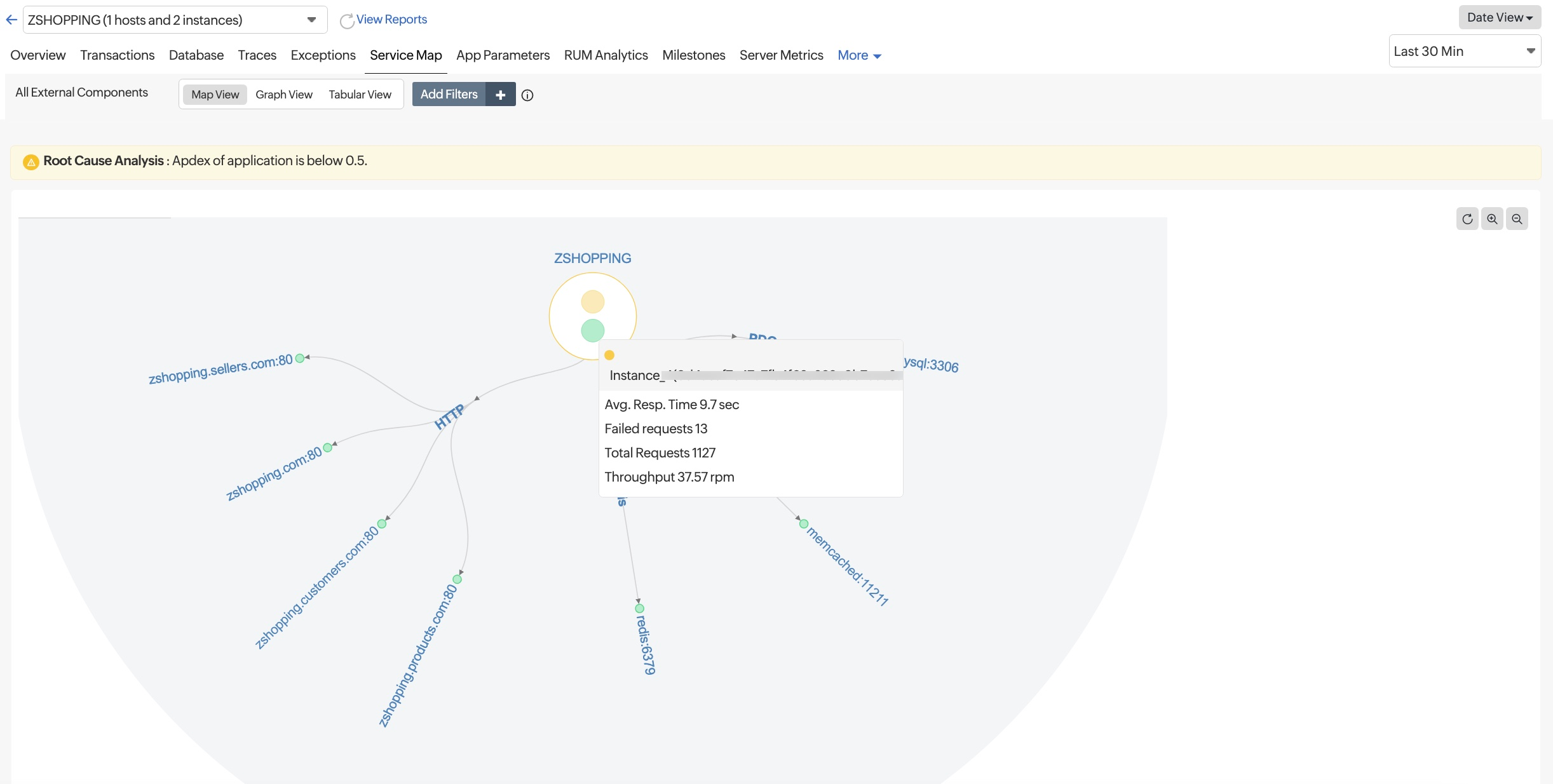Click the info icon next to filters

click(527, 95)
